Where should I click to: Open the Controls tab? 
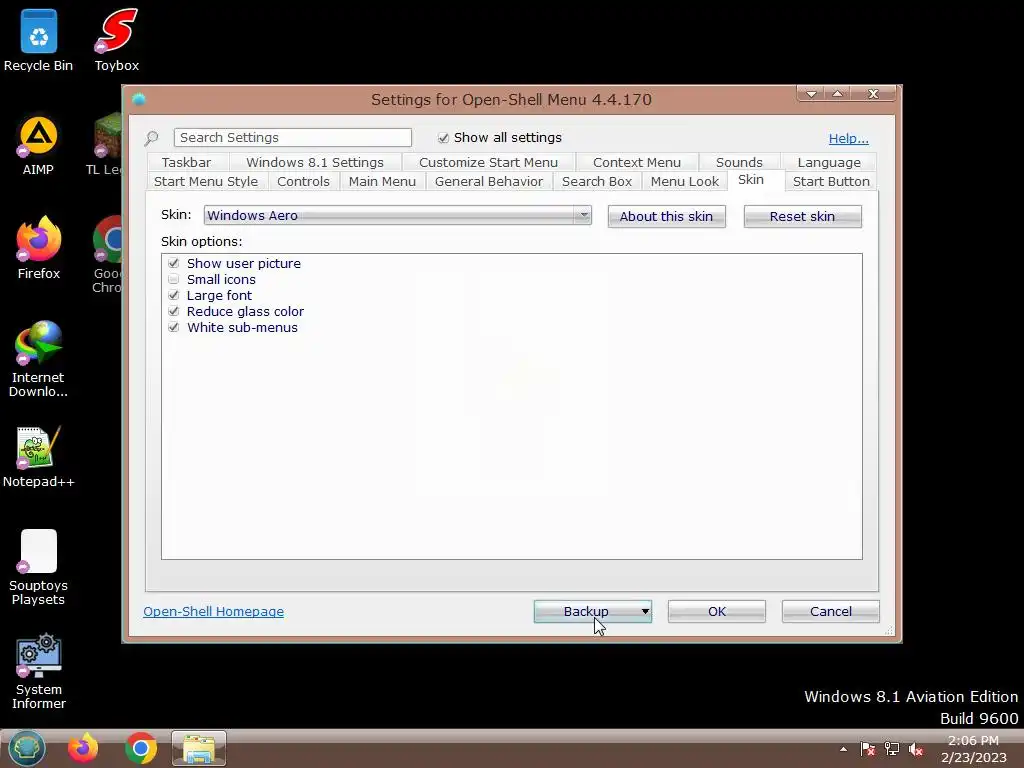tap(303, 182)
